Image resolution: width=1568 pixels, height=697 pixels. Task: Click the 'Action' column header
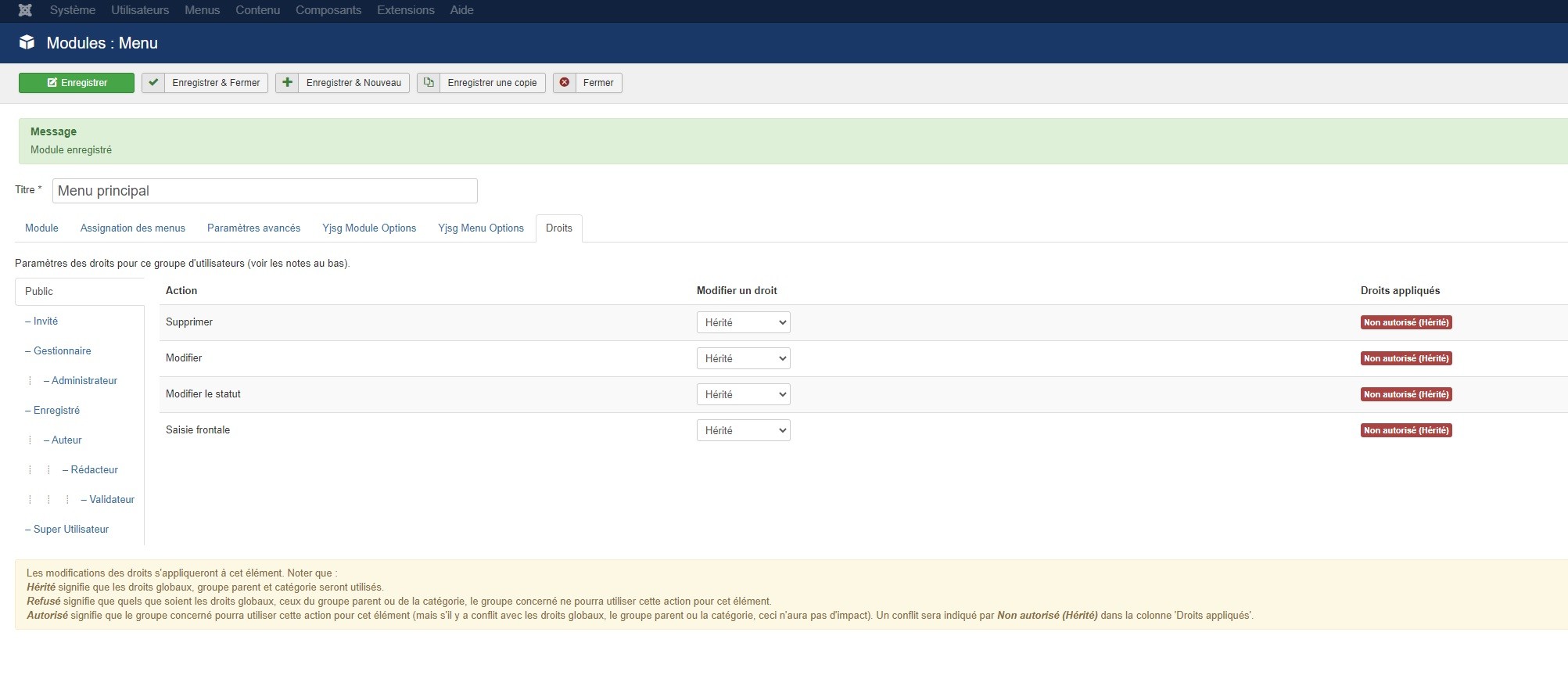[181, 291]
